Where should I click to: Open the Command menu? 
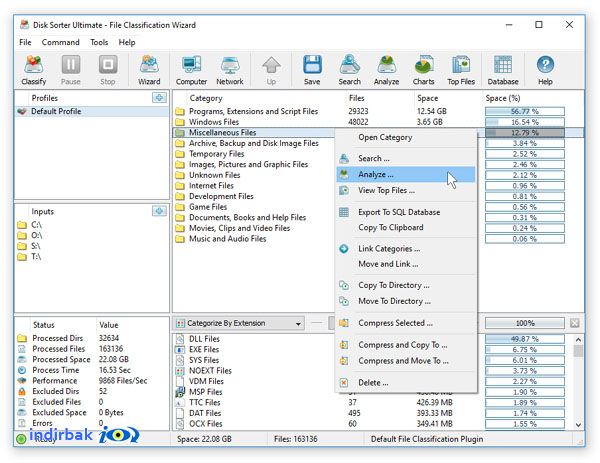coord(60,42)
